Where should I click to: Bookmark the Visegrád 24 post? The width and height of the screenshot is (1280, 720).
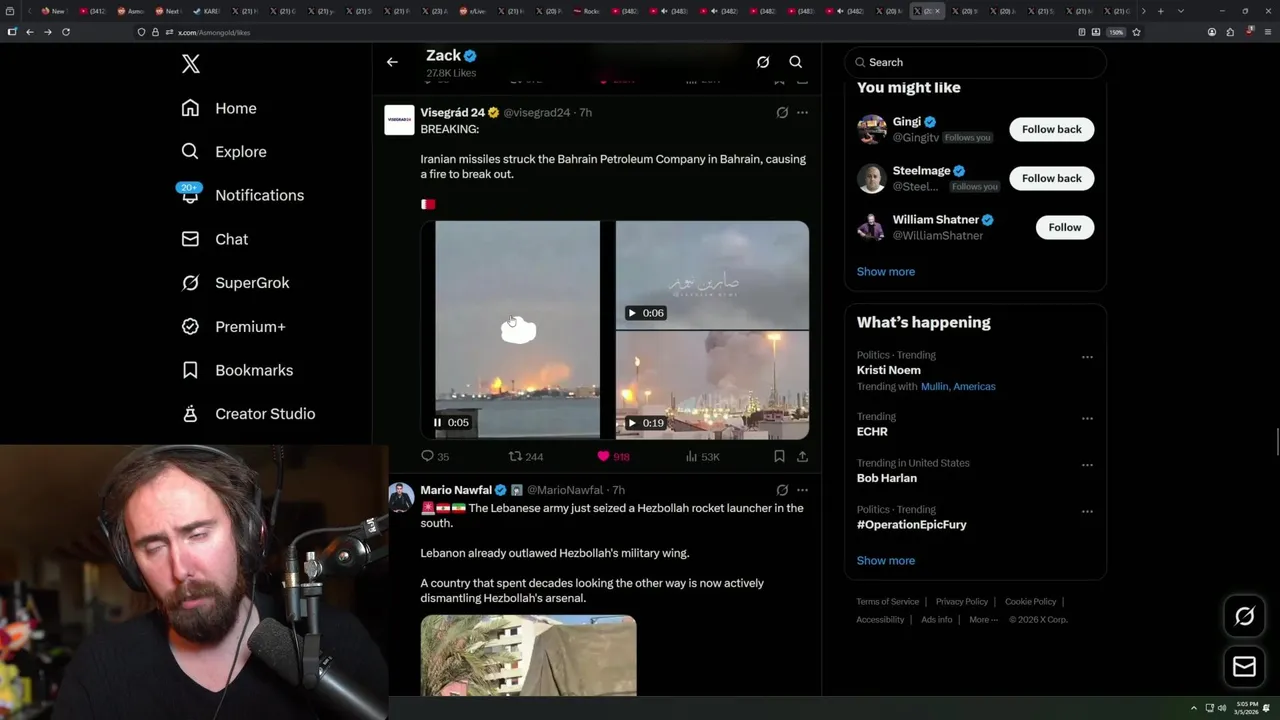coord(779,456)
